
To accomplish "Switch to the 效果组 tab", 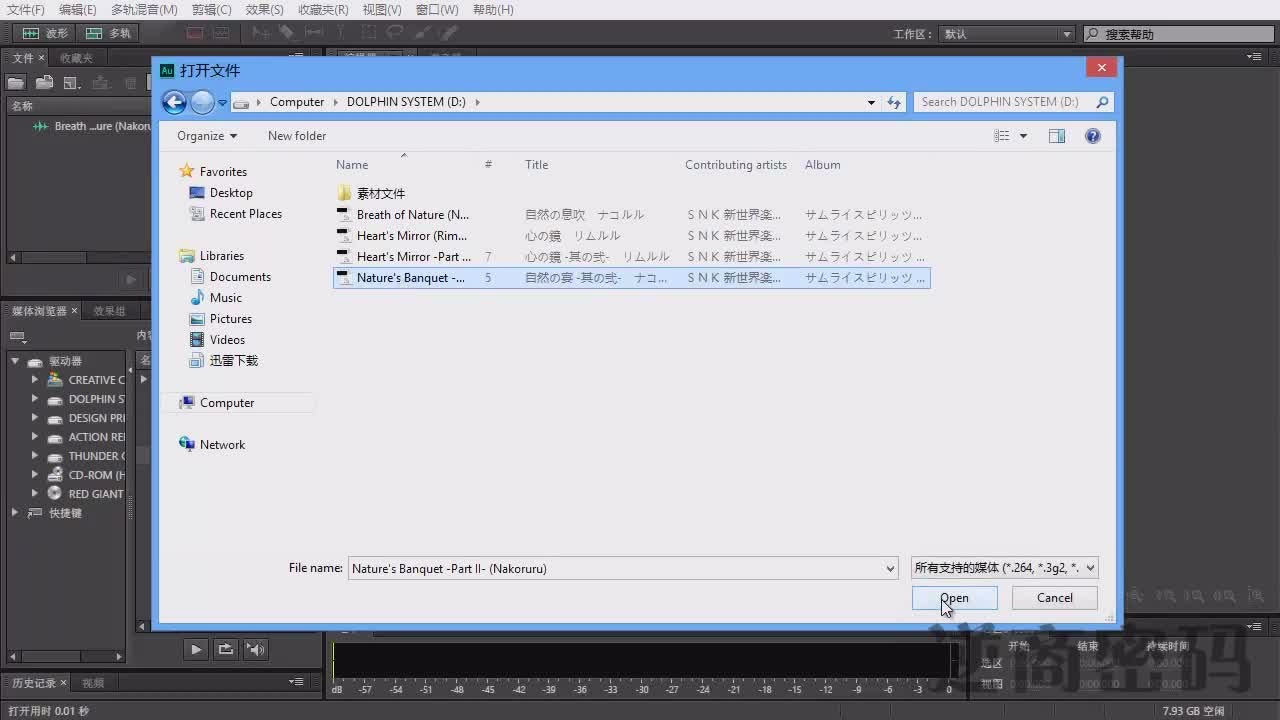I will coord(110,311).
